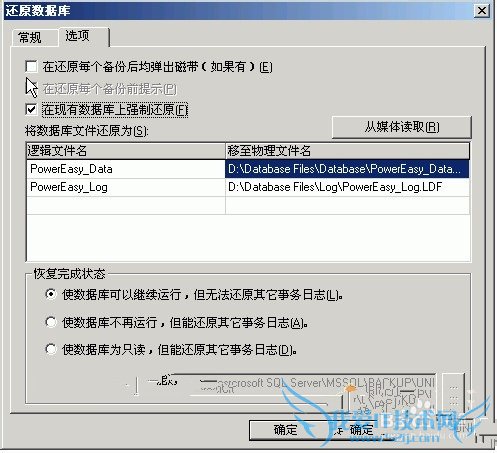This screenshot has height=453, width=497.
Task: Click the 从媒体读取 button
Action: pos(402,127)
